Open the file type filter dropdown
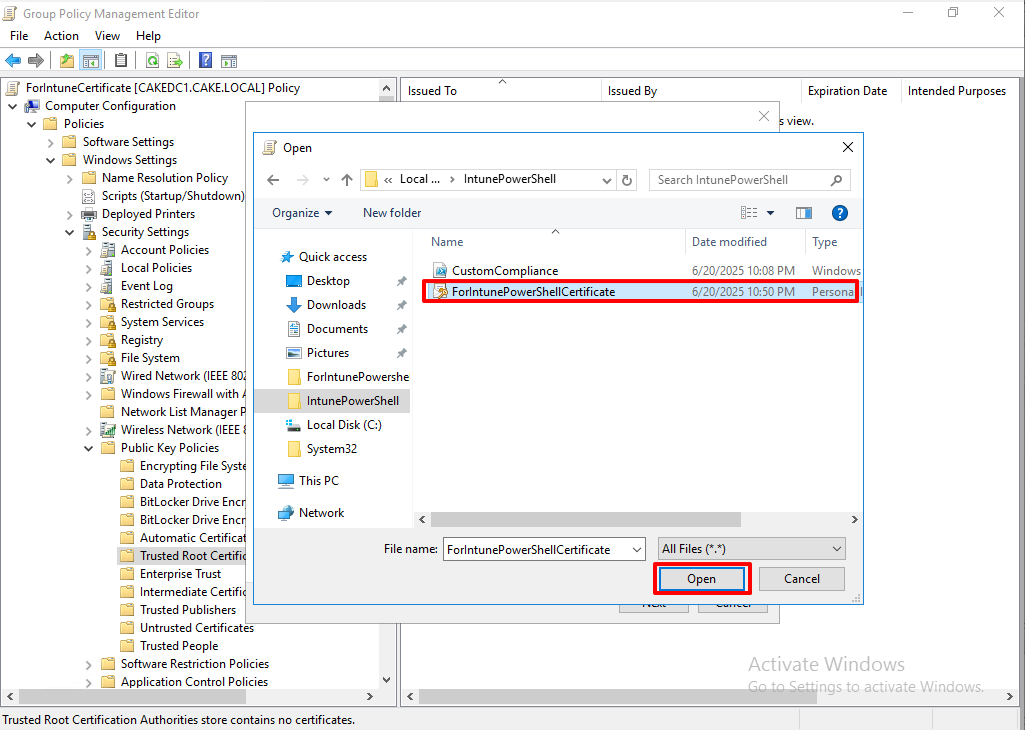This screenshot has height=730, width=1025. [751, 549]
